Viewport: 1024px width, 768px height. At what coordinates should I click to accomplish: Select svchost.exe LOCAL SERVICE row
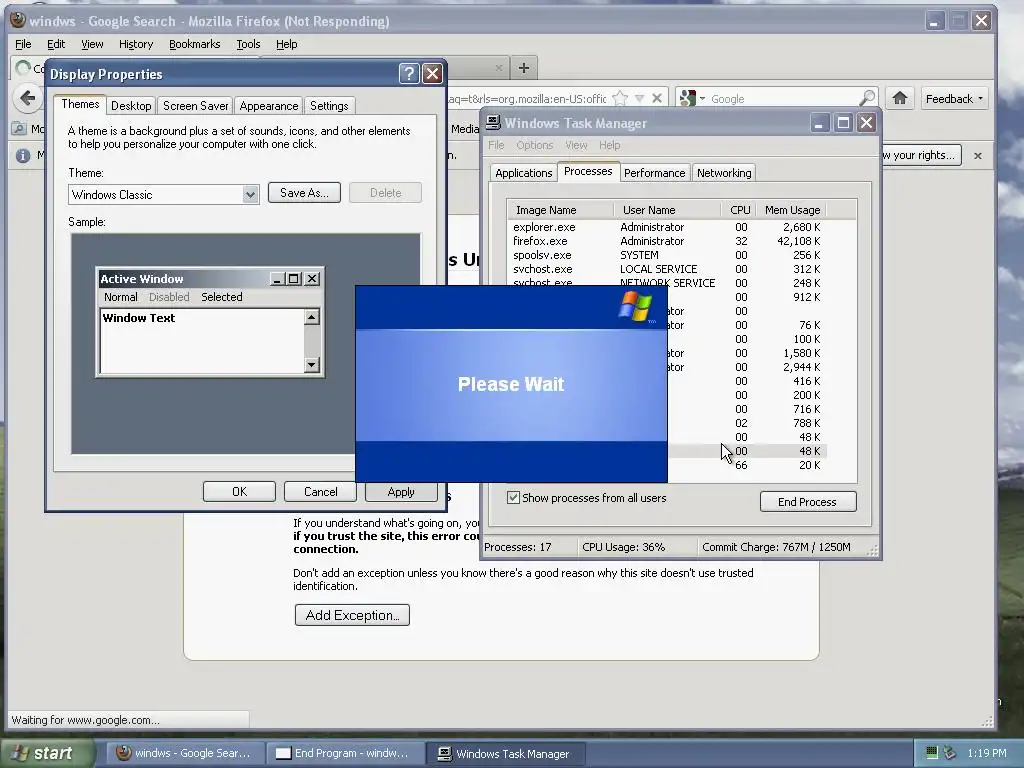667,269
